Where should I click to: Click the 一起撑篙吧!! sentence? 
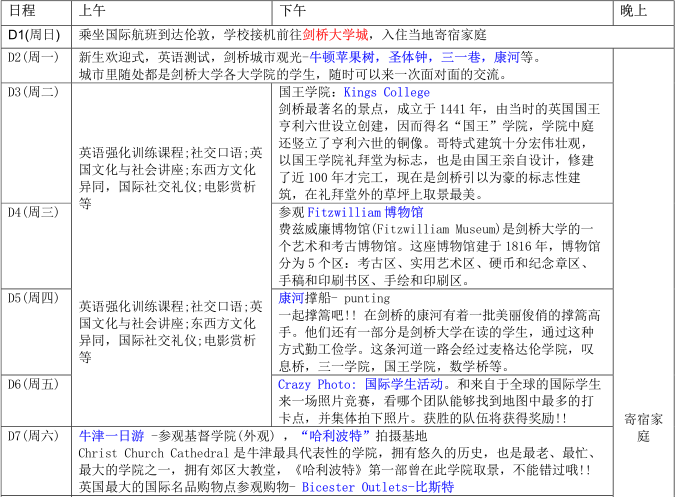pyautogui.click(x=318, y=315)
